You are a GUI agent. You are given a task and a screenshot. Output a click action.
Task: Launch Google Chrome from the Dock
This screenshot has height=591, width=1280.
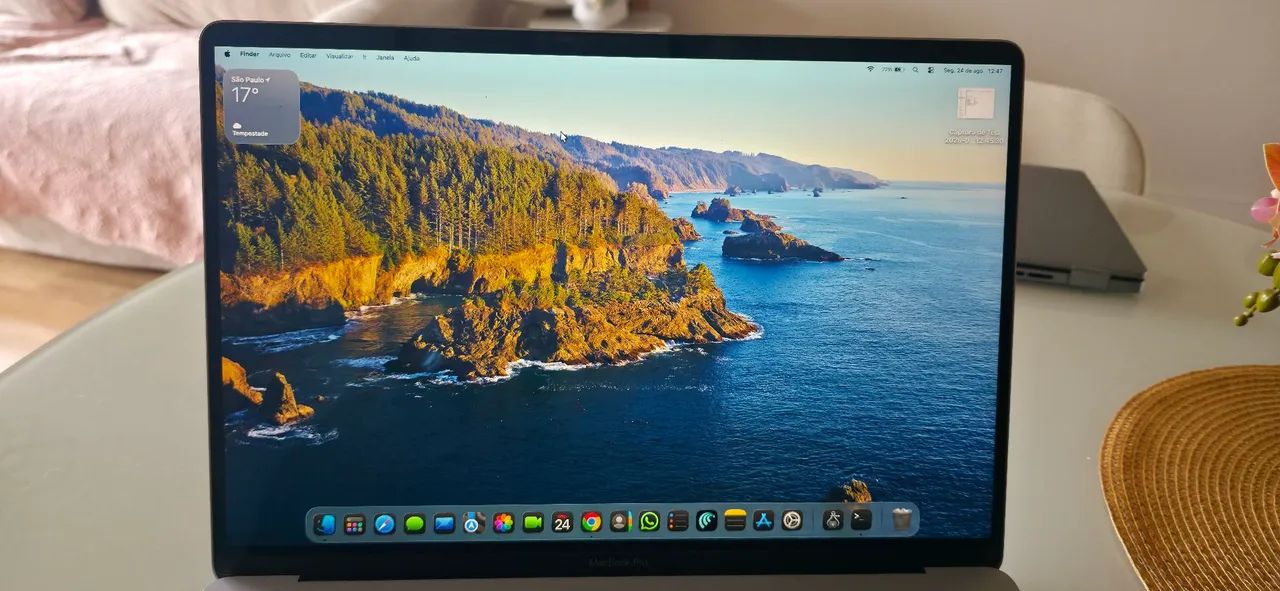591,521
